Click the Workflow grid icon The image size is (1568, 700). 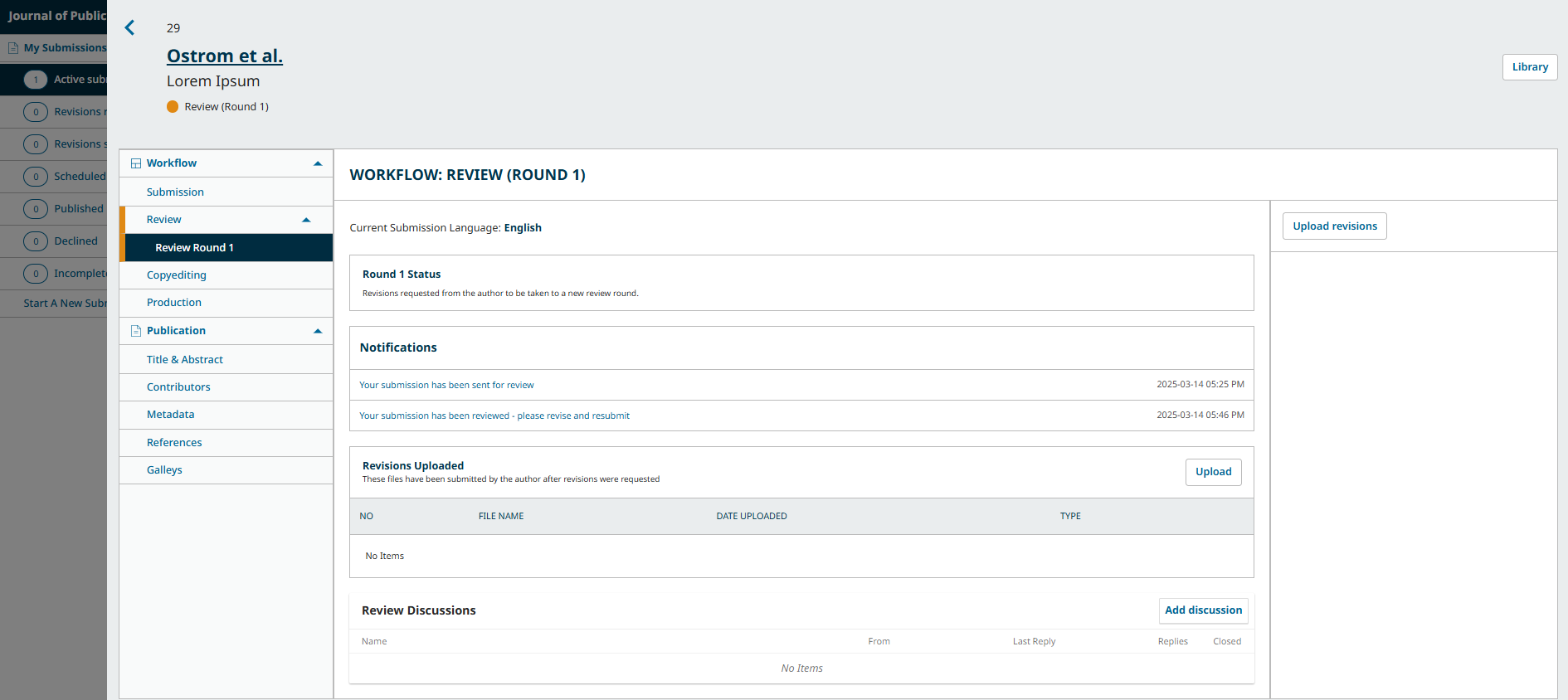tap(136, 163)
